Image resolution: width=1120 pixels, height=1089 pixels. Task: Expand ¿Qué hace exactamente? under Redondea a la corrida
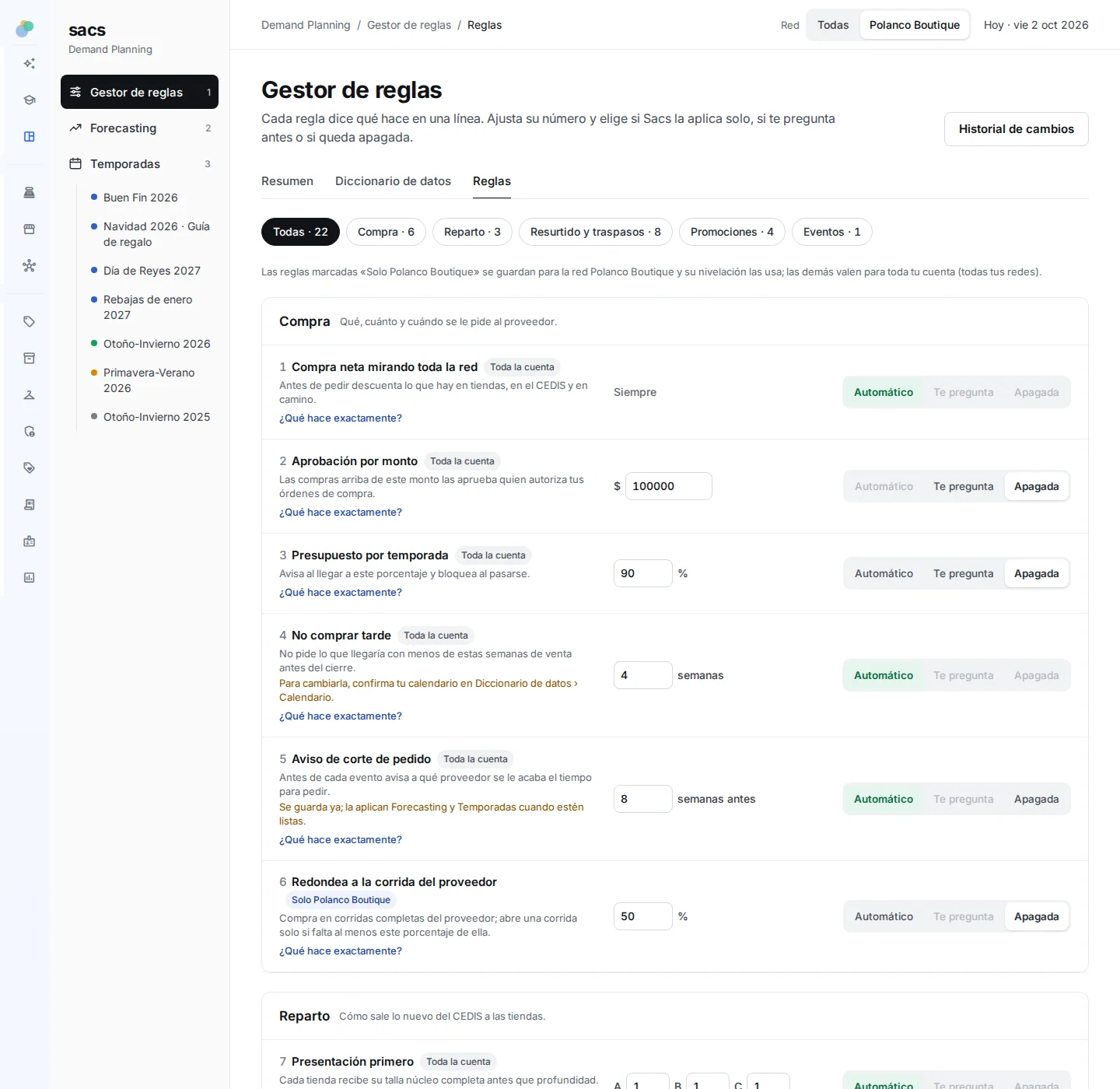click(341, 951)
